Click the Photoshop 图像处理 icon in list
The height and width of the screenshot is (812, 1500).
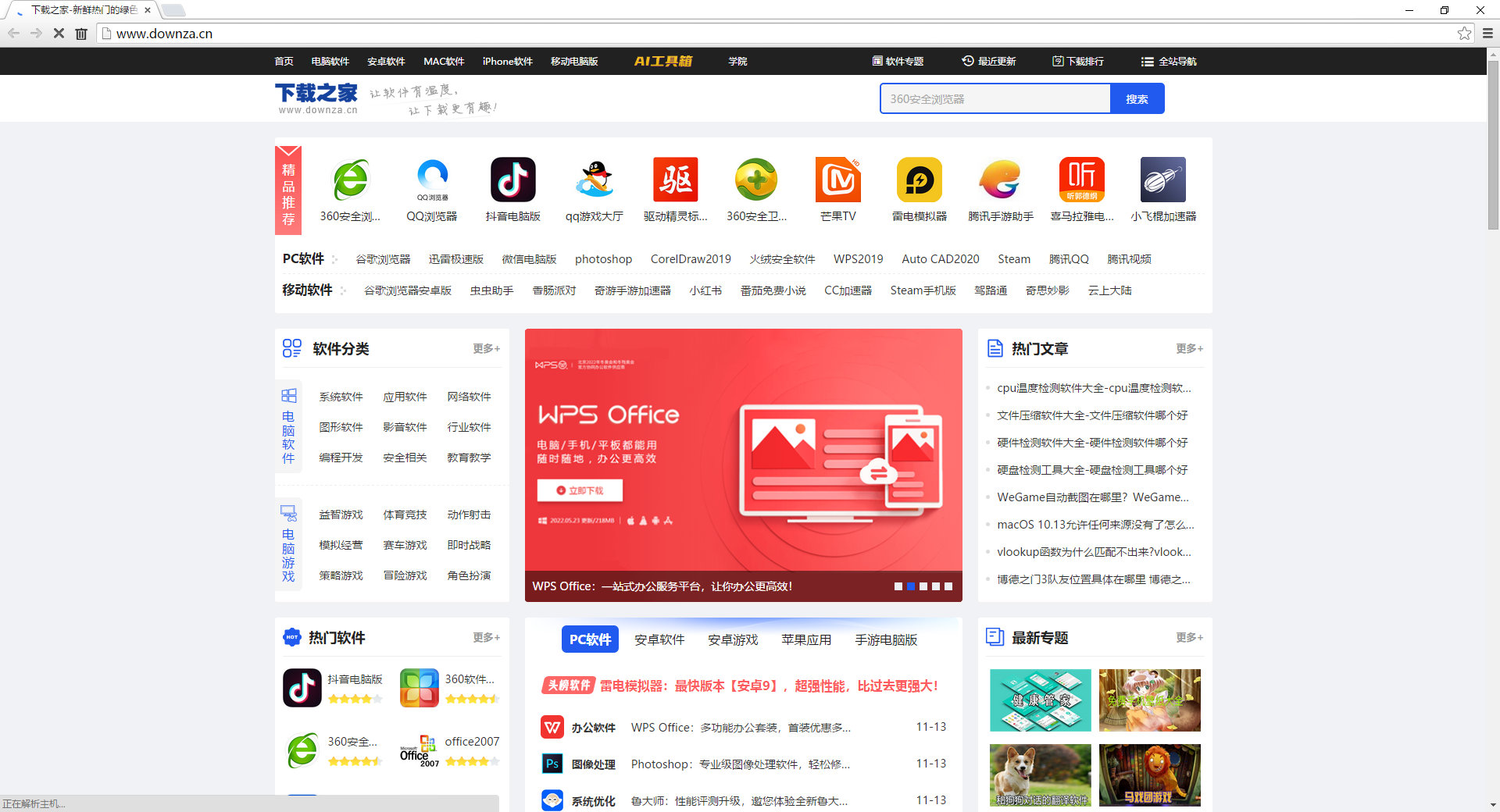coord(552,764)
